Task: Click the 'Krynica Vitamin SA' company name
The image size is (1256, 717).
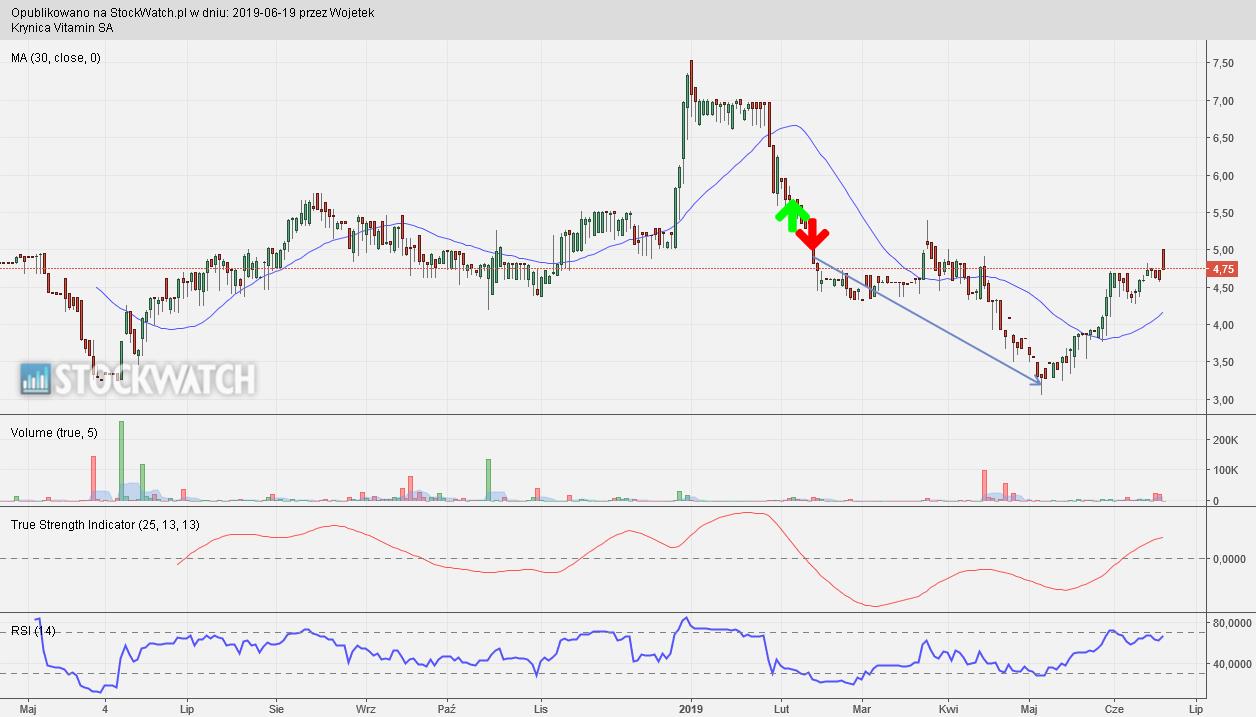Action: tap(63, 28)
